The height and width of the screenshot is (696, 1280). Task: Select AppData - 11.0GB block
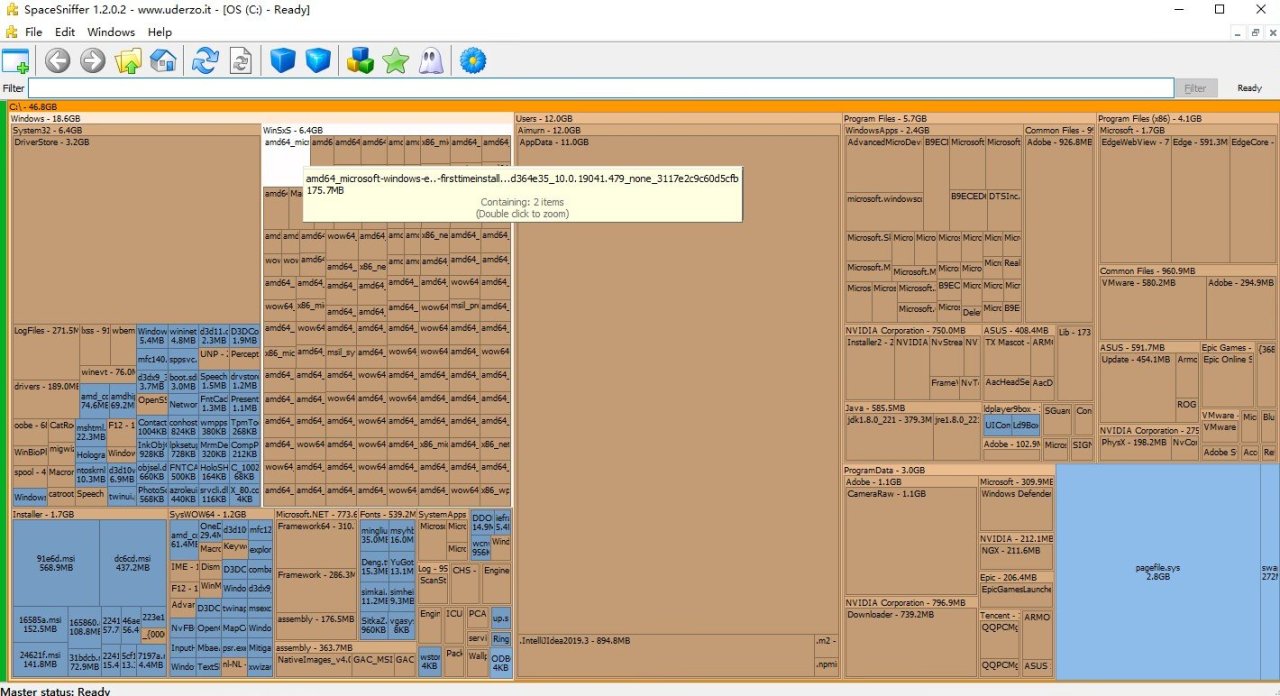coord(678,384)
